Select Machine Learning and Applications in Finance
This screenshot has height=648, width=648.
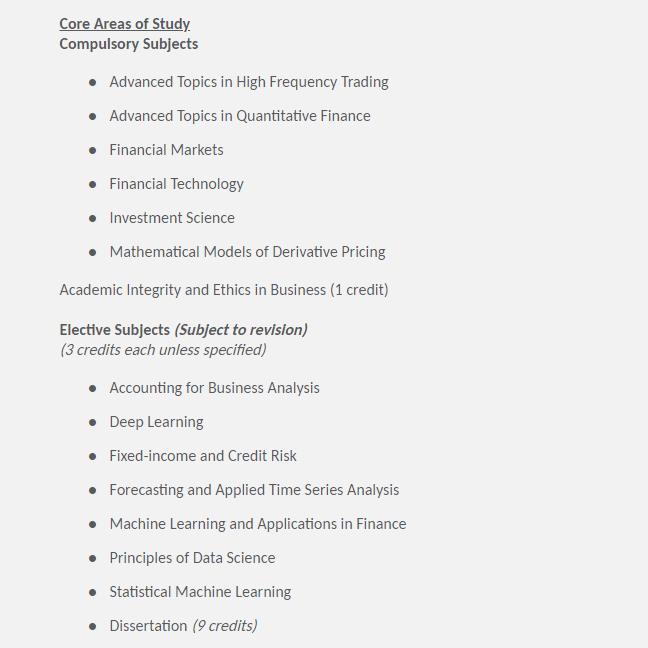click(257, 524)
